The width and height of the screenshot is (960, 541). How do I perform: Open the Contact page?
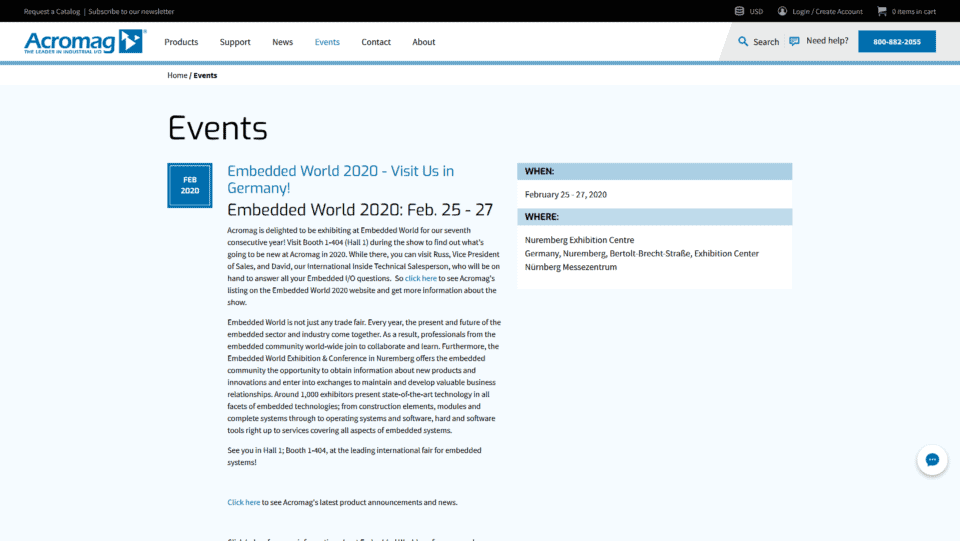(x=376, y=42)
